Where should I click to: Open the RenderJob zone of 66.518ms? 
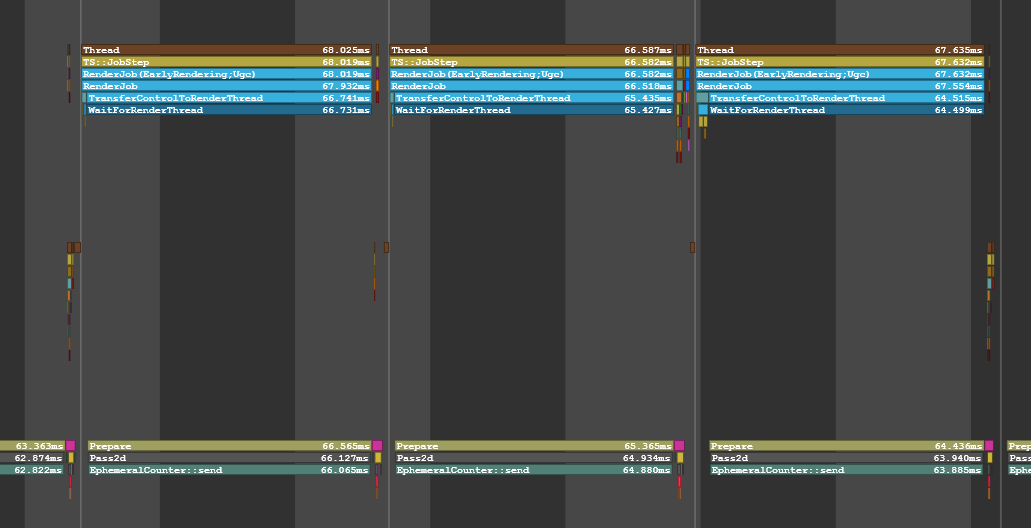pos(532,86)
